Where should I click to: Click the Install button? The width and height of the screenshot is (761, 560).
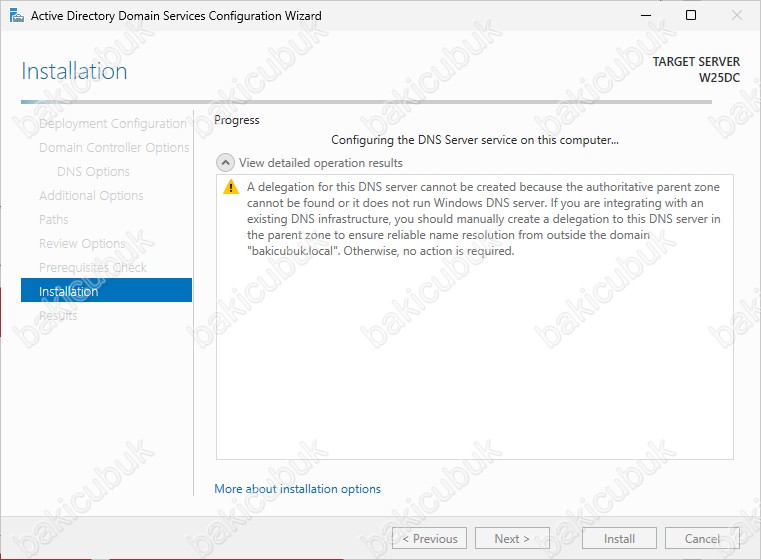point(619,538)
